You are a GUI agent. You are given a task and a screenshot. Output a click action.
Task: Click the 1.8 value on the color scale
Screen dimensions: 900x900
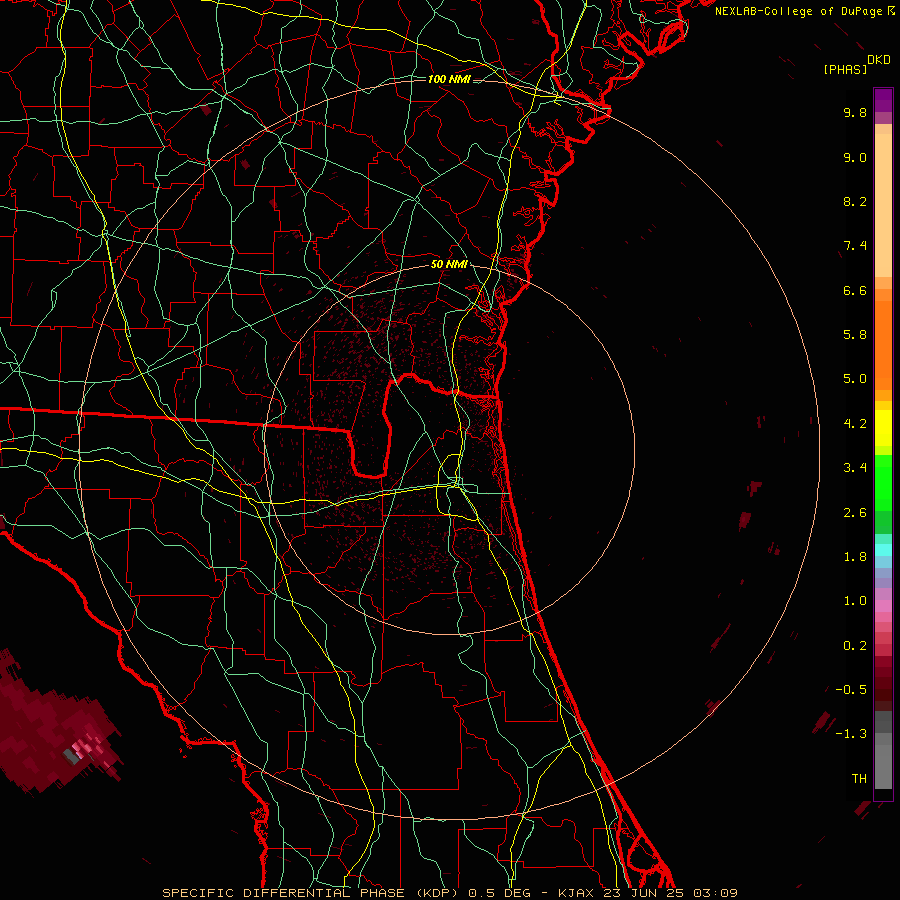click(x=855, y=557)
